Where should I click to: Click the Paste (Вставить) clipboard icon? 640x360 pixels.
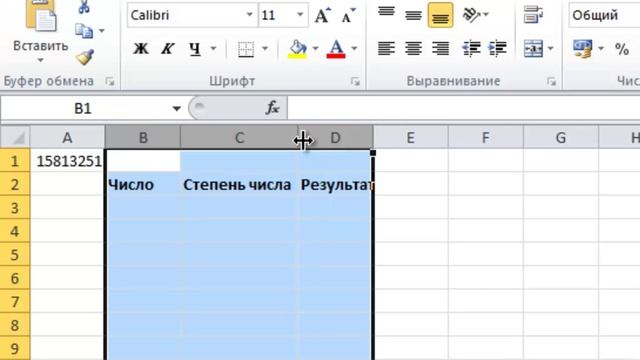point(41,16)
